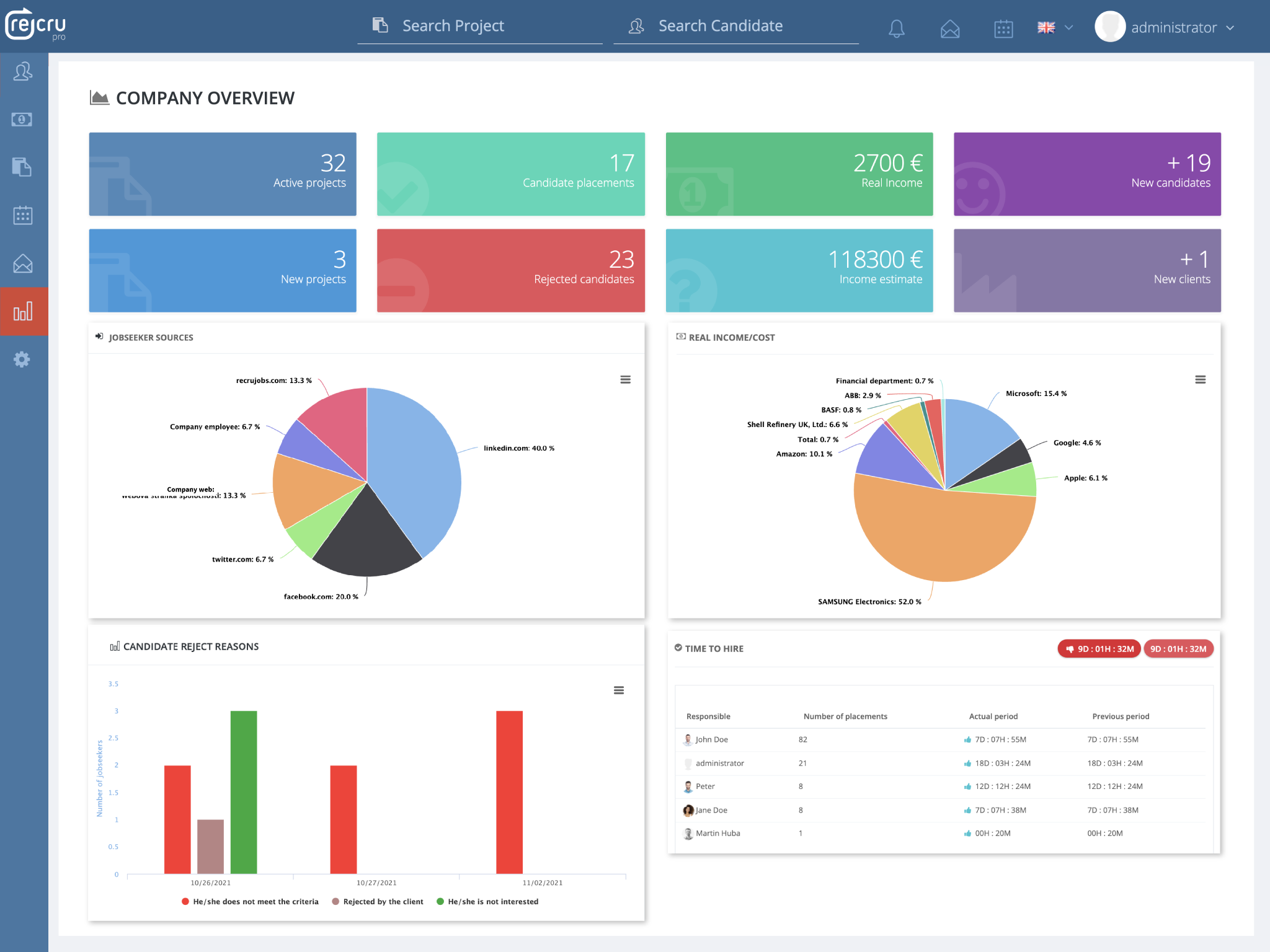
Task: Open inbox envelope icon in header
Action: [x=949, y=29]
